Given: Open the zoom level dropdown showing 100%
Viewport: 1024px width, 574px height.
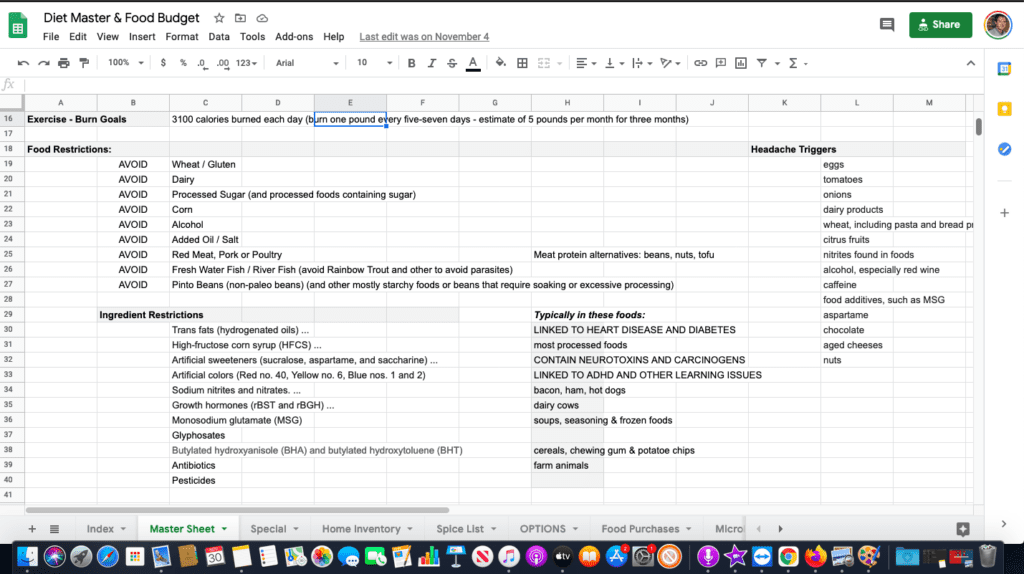Looking at the screenshot, I should pyautogui.click(x=125, y=63).
